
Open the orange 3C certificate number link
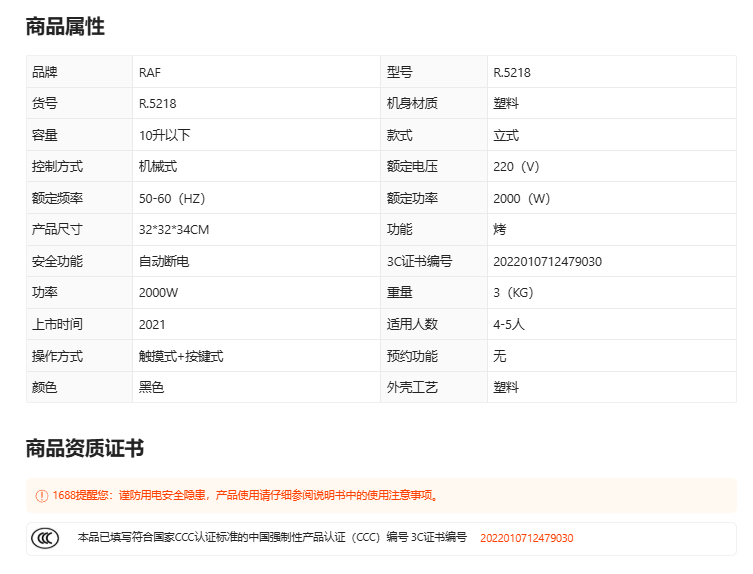(x=526, y=538)
